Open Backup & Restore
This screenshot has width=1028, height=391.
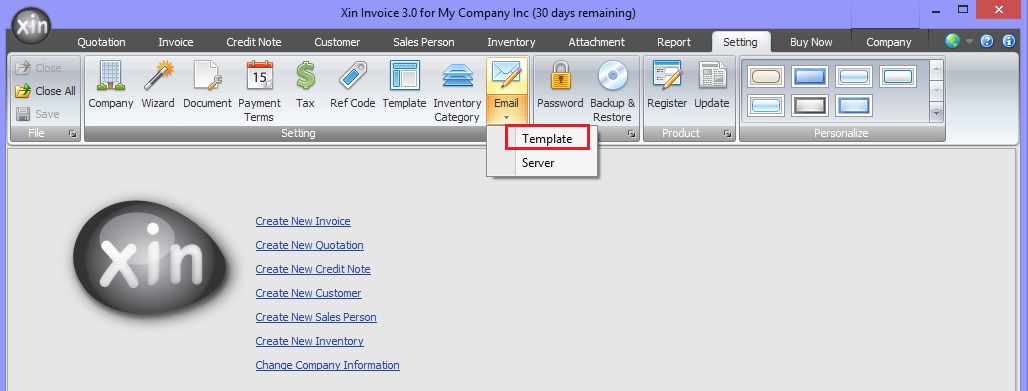612,91
